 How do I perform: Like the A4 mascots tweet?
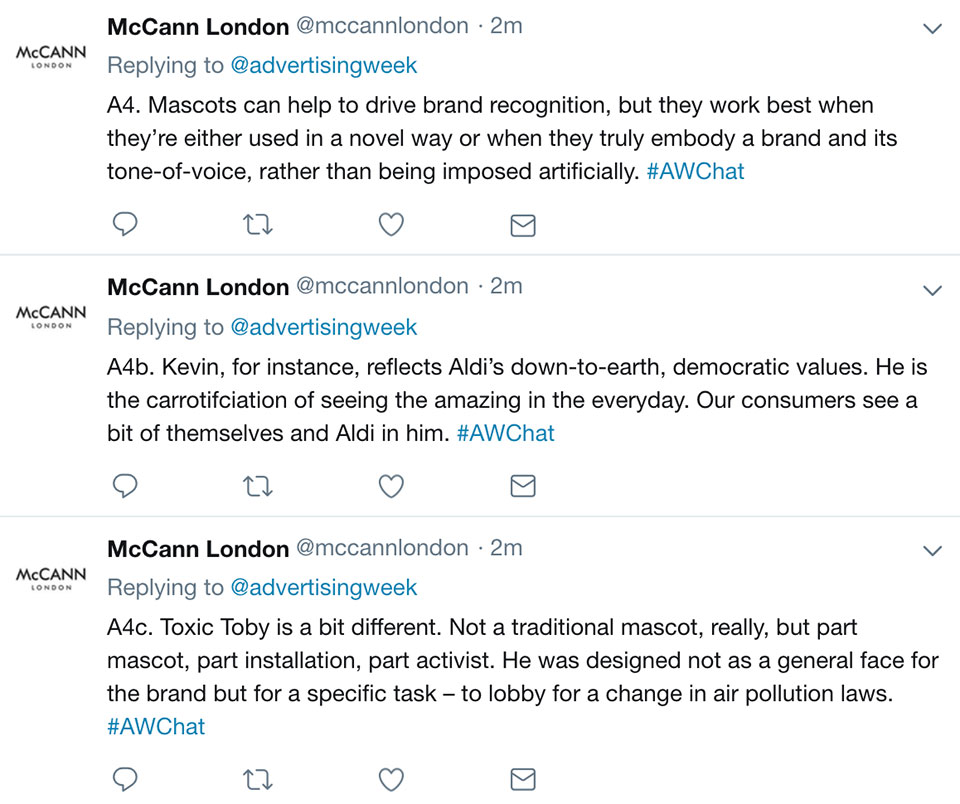(391, 225)
